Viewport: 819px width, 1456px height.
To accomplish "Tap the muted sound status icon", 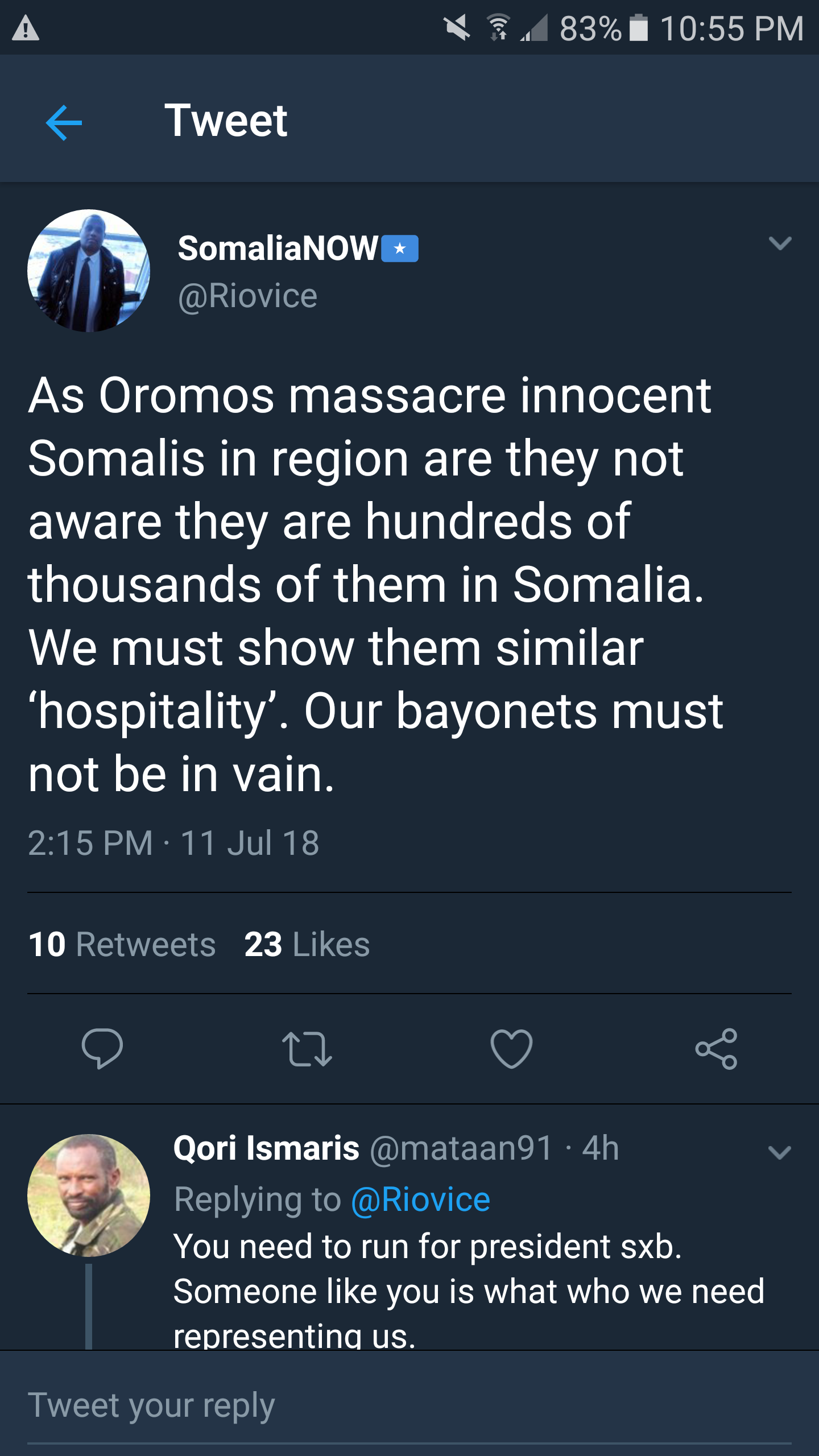I will pyautogui.click(x=457, y=28).
